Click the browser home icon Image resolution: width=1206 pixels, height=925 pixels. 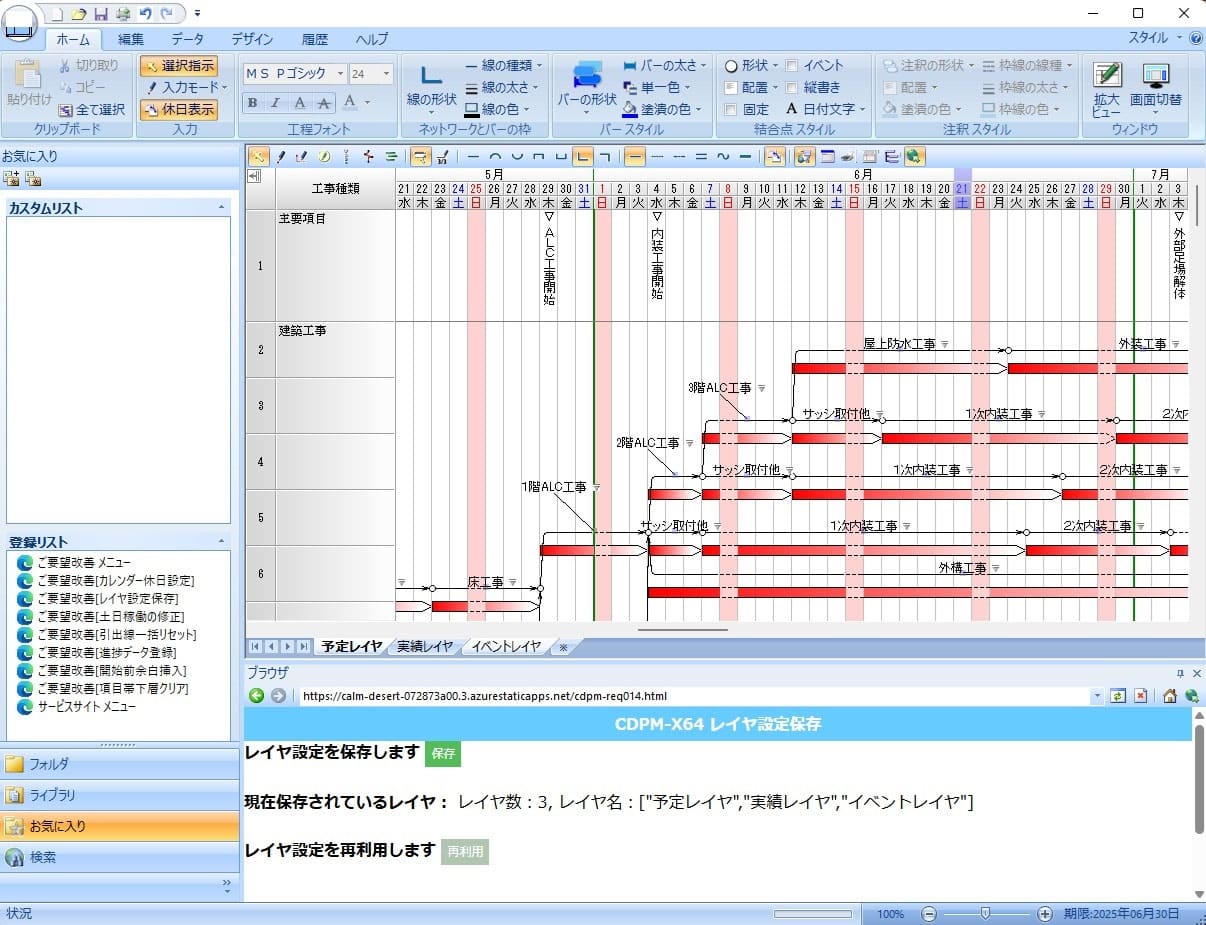click(1169, 696)
